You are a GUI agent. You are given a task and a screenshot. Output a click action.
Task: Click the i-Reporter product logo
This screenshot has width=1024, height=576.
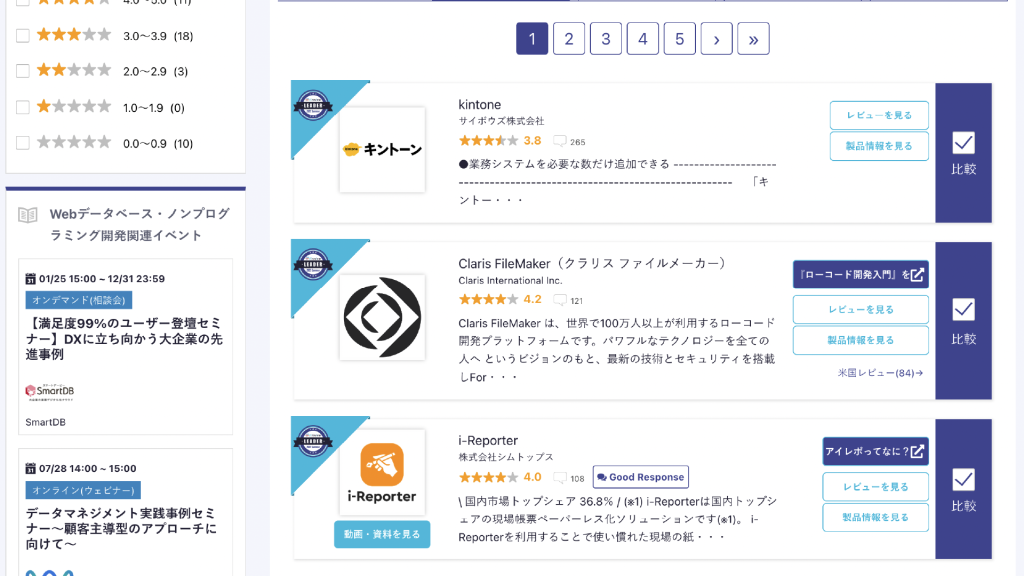pyautogui.click(x=382, y=473)
